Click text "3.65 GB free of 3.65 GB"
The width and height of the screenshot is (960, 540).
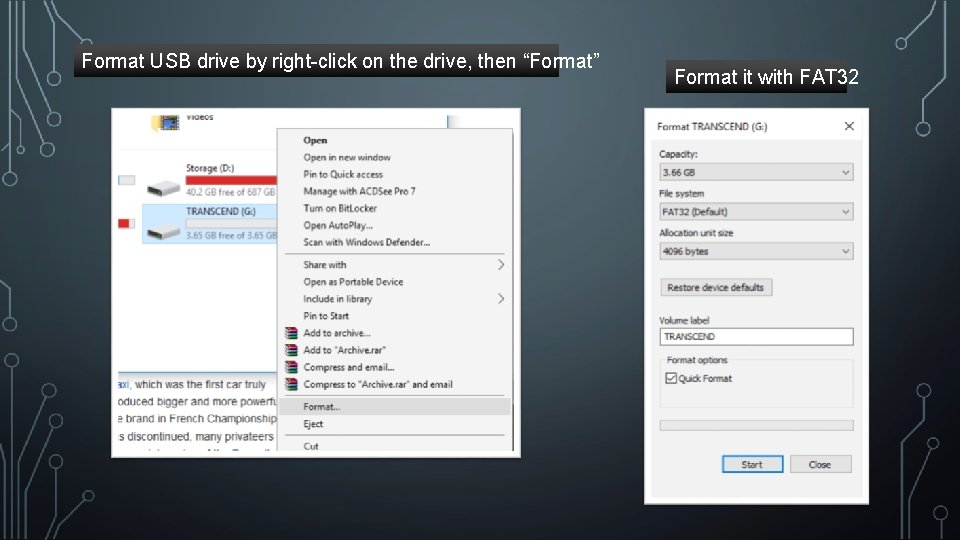coord(231,235)
